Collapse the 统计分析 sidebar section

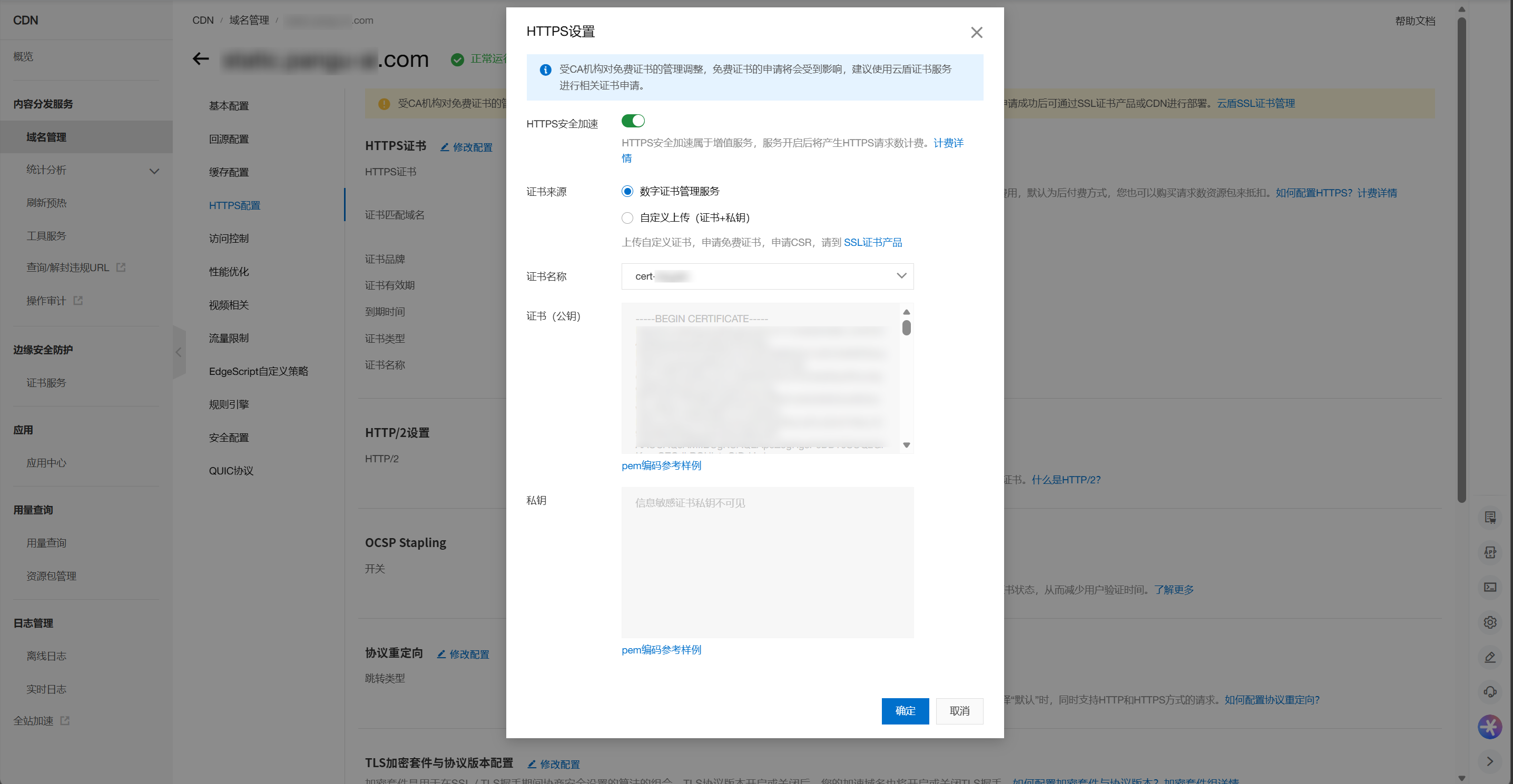tap(154, 170)
